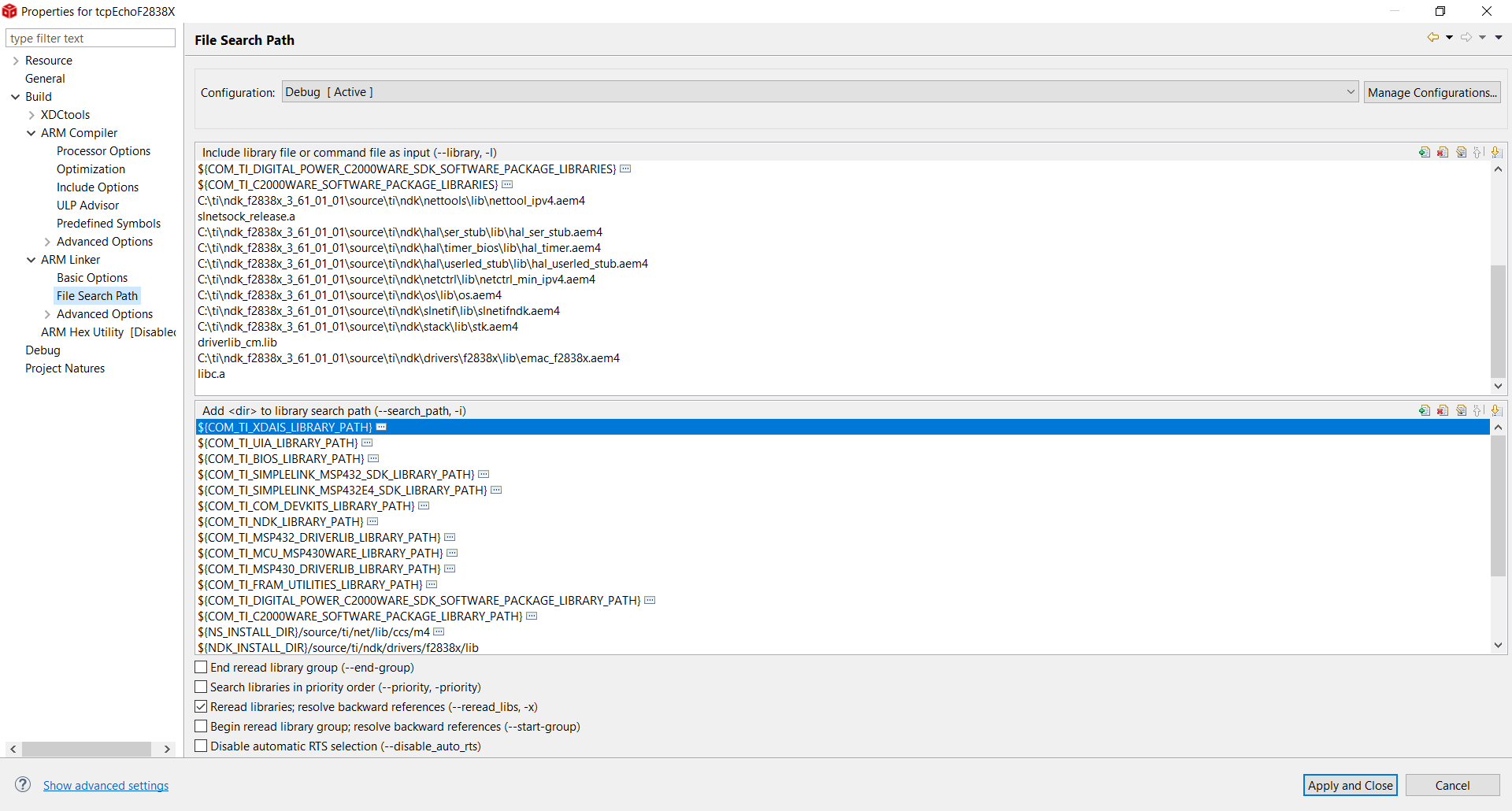This screenshot has height=811, width=1512.
Task: Click ellipsis icon beside COM_TI_FRAM_UTILITIES_LIBRARY_PATH
Action: pos(432,585)
